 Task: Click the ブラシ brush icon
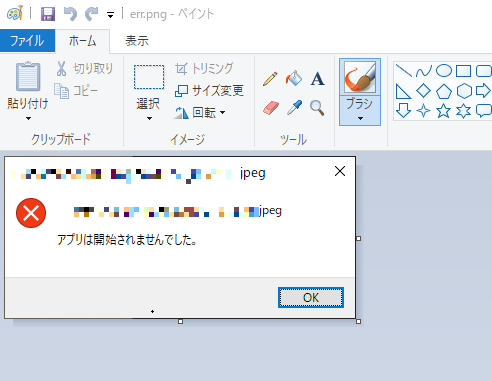tap(360, 77)
